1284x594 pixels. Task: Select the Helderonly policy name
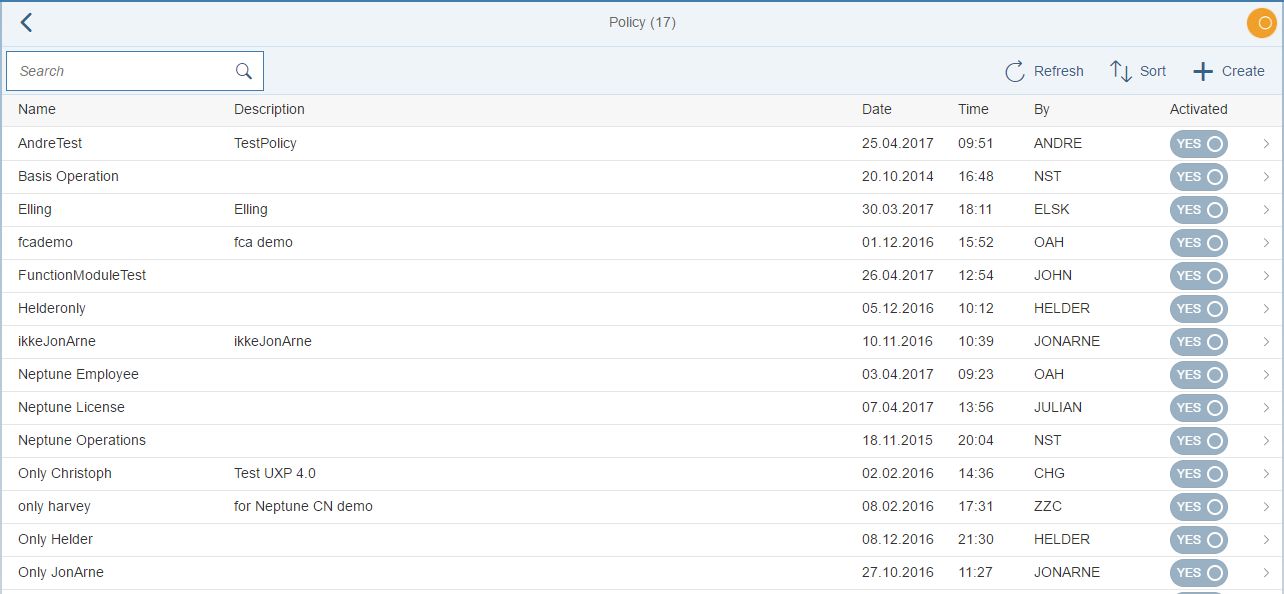(52, 308)
